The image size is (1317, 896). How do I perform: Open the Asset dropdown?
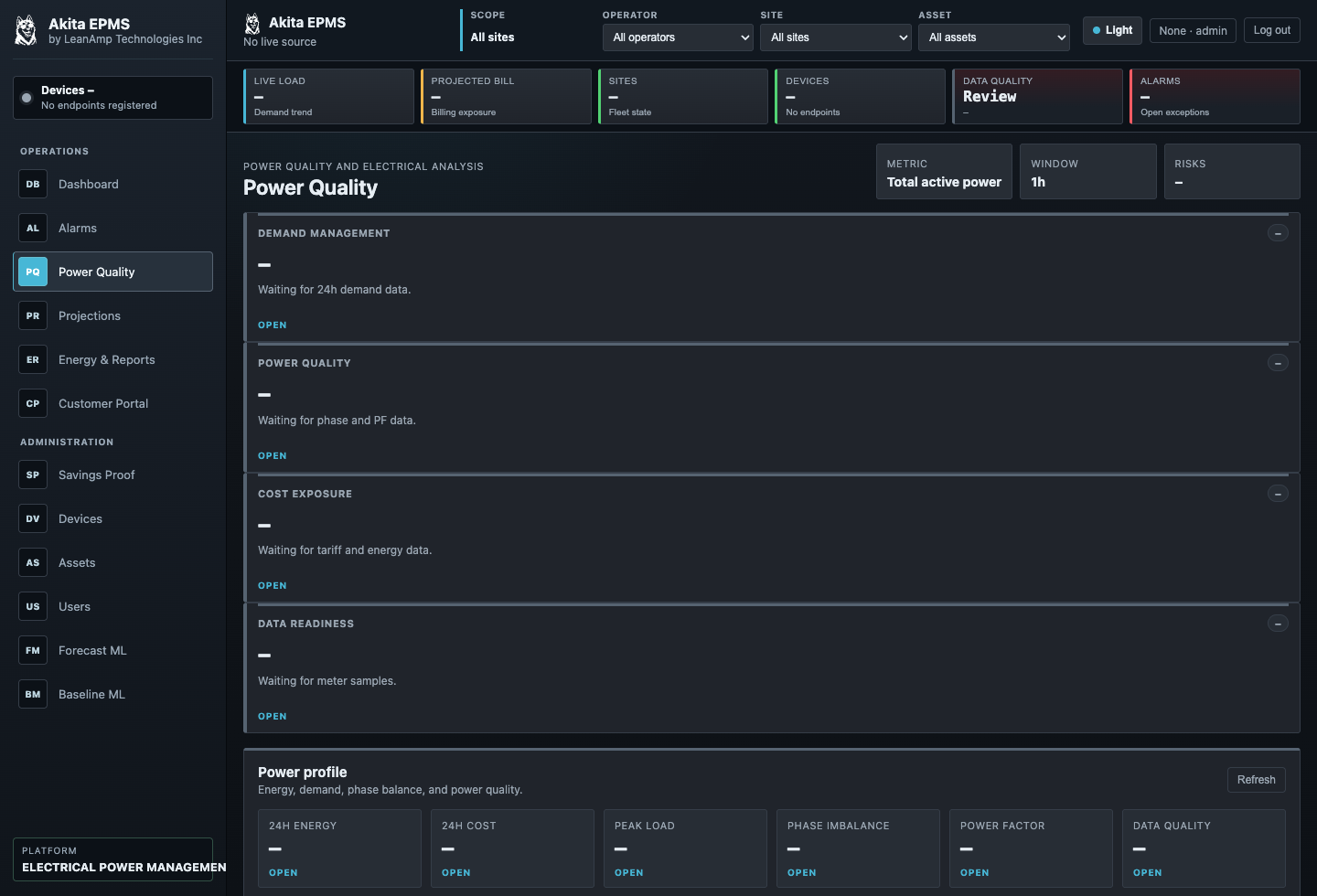[x=994, y=37]
